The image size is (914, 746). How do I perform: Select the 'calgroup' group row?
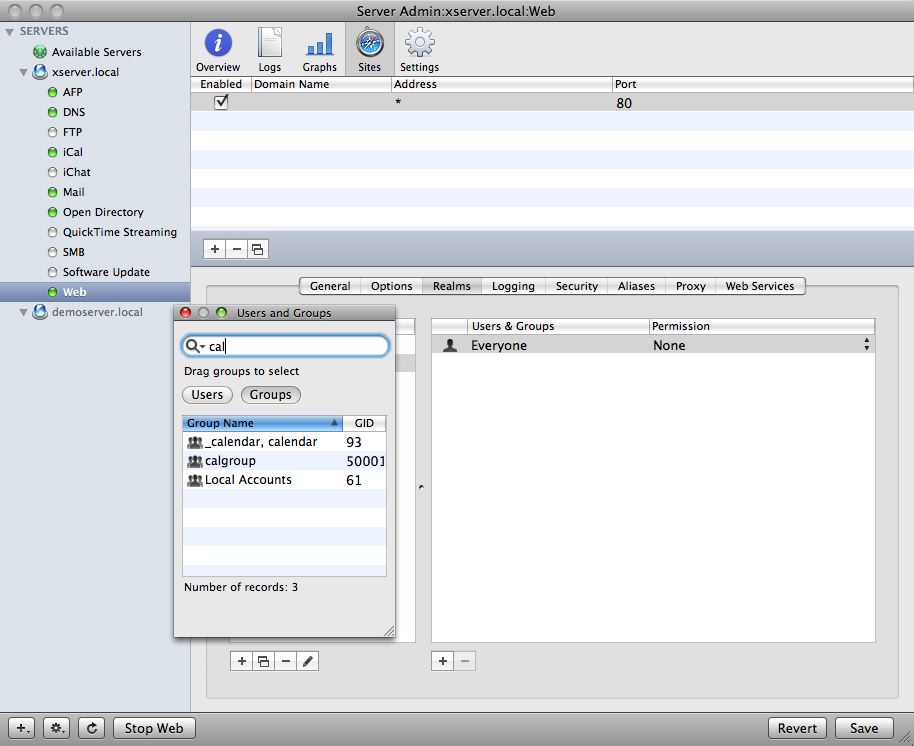(284, 461)
